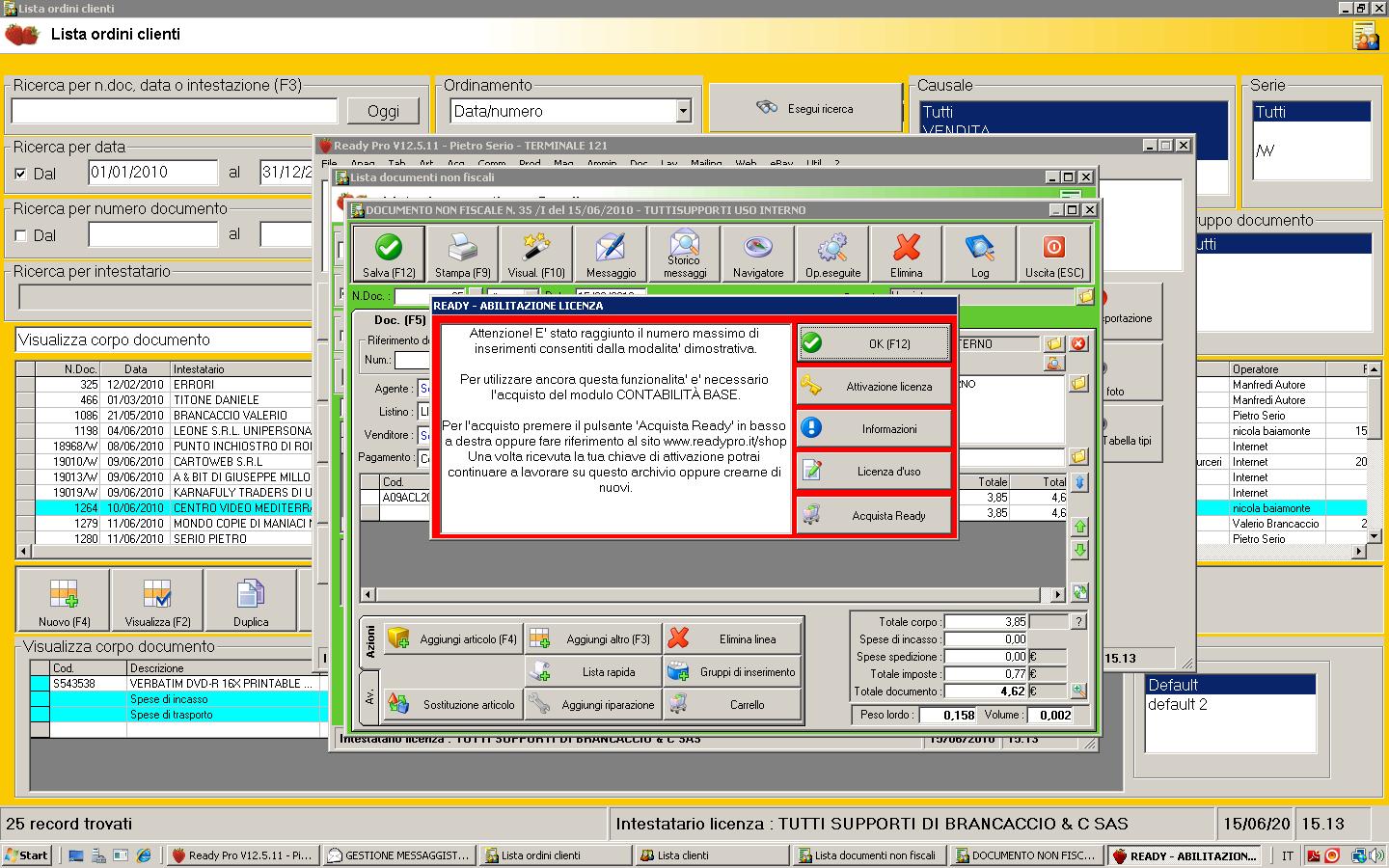1389x868 pixels.
Task: Open Op.eseguite gear icon
Action: pyautogui.click(x=832, y=255)
